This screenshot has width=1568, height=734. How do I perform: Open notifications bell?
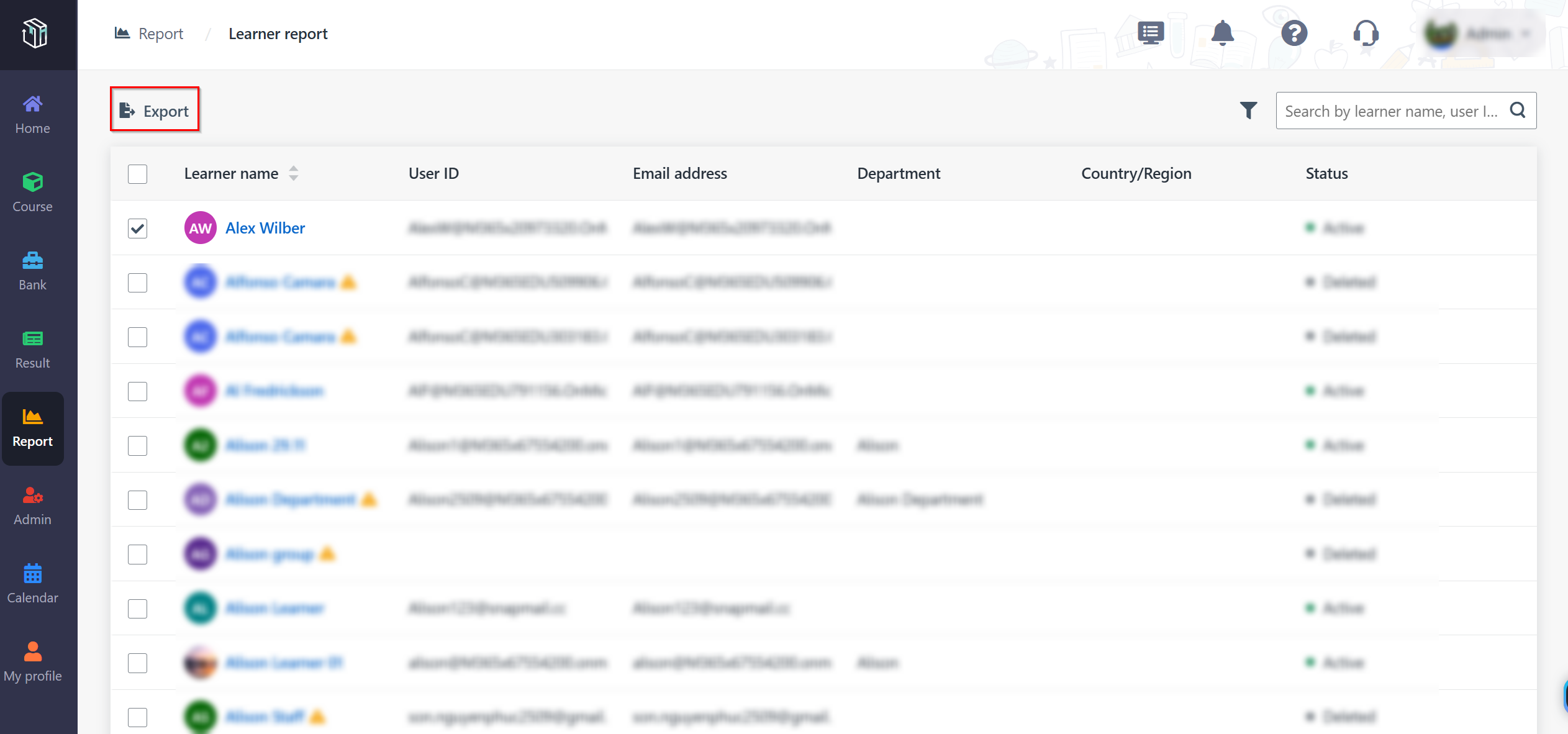(1222, 33)
